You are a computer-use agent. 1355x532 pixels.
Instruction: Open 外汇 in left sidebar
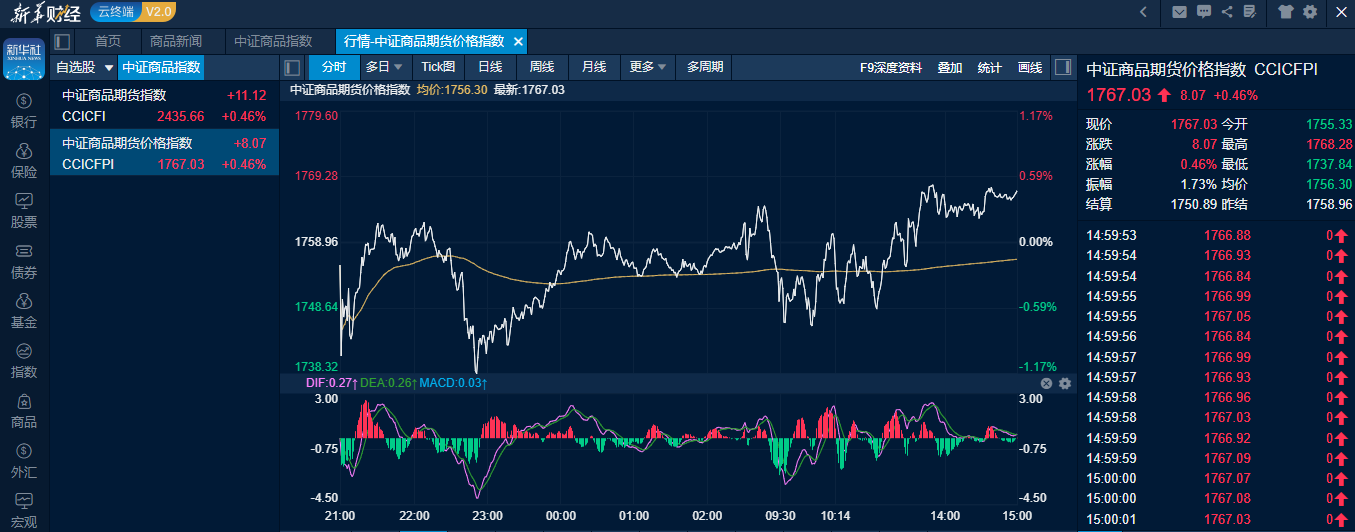[x=24, y=461]
